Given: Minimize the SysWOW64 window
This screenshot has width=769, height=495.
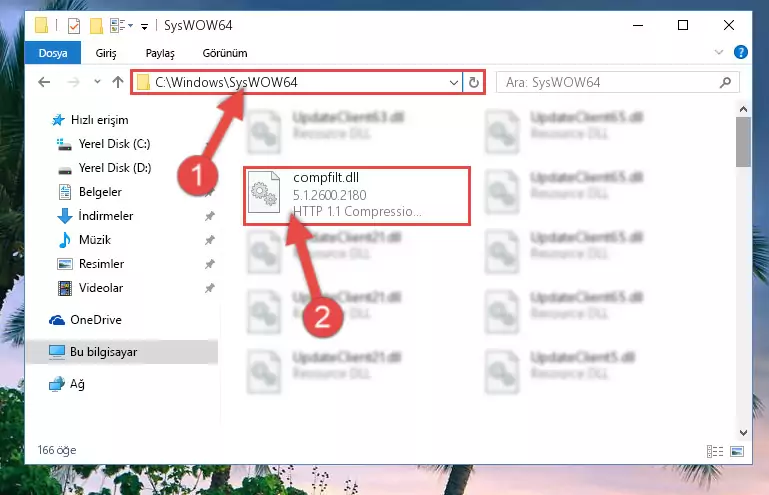Looking at the screenshot, I should click(638, 26).
